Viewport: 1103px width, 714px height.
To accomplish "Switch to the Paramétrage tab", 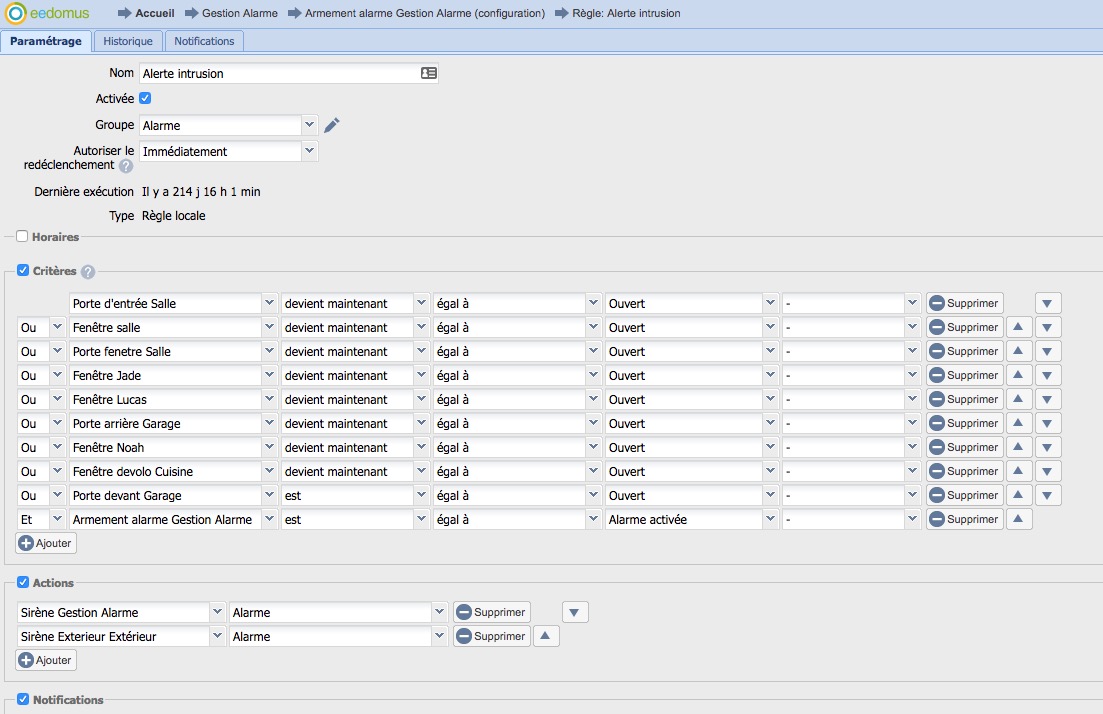I will tap(46, 41).
